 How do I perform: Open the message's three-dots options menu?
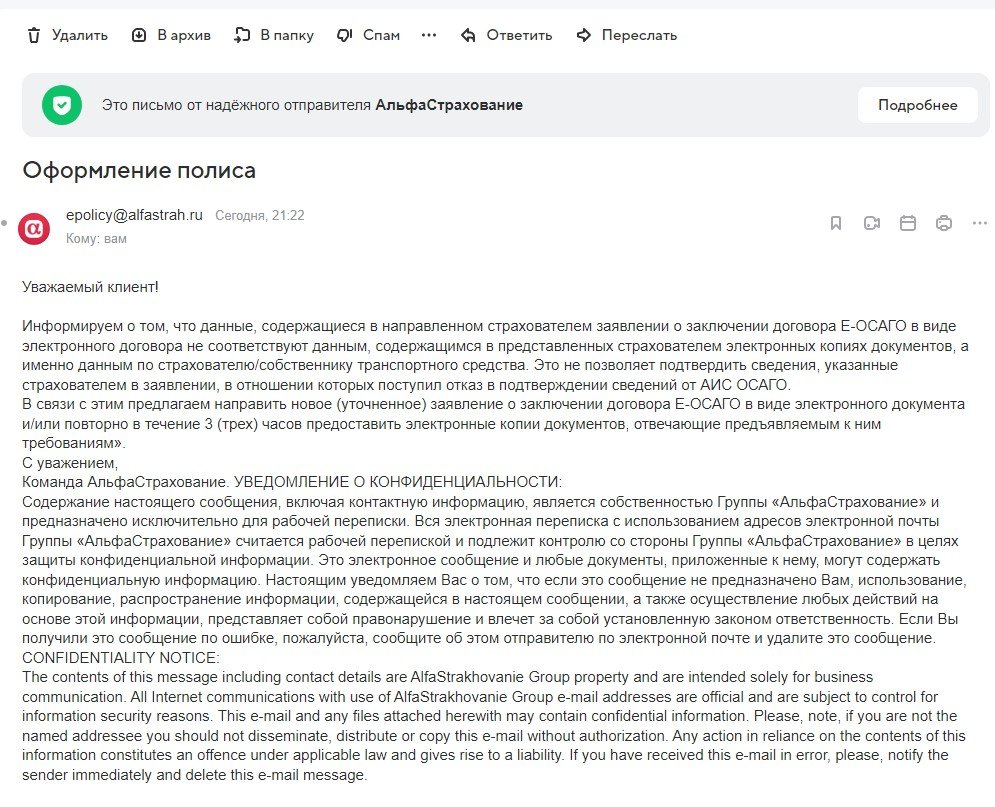point(979,223)
